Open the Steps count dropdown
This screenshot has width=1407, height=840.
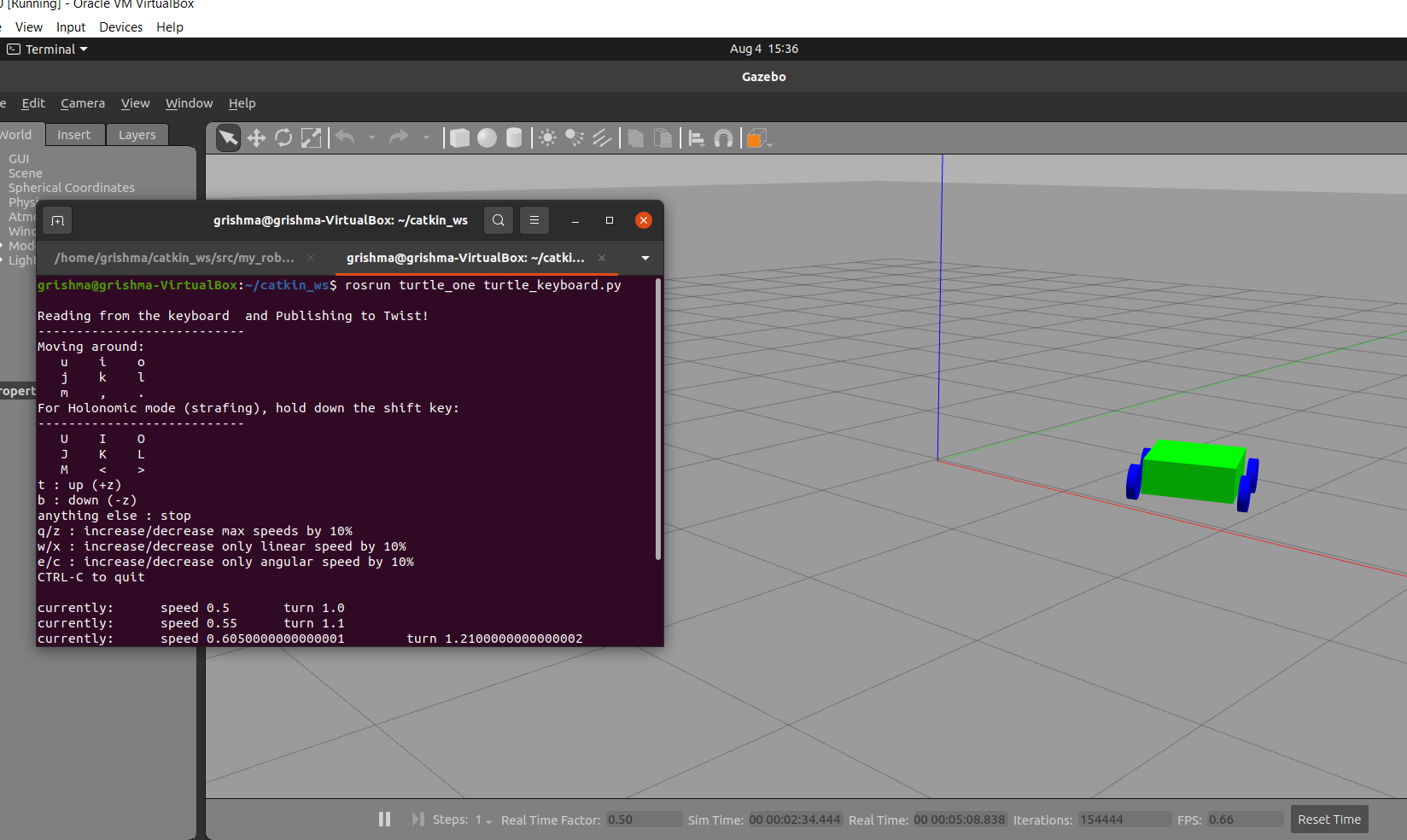pyautogui.click(x=484, y=820)
